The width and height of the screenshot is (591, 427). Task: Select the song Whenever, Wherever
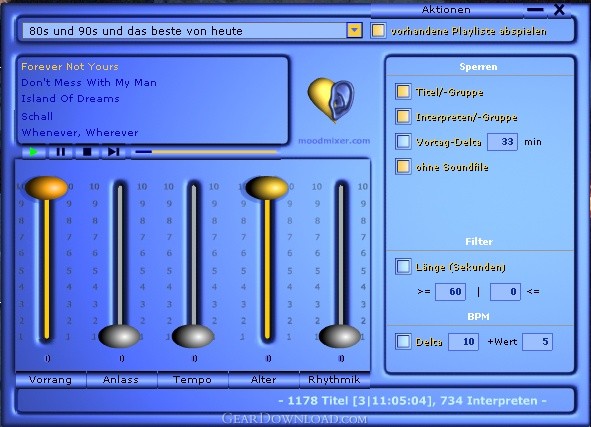(x=80, y=133)
